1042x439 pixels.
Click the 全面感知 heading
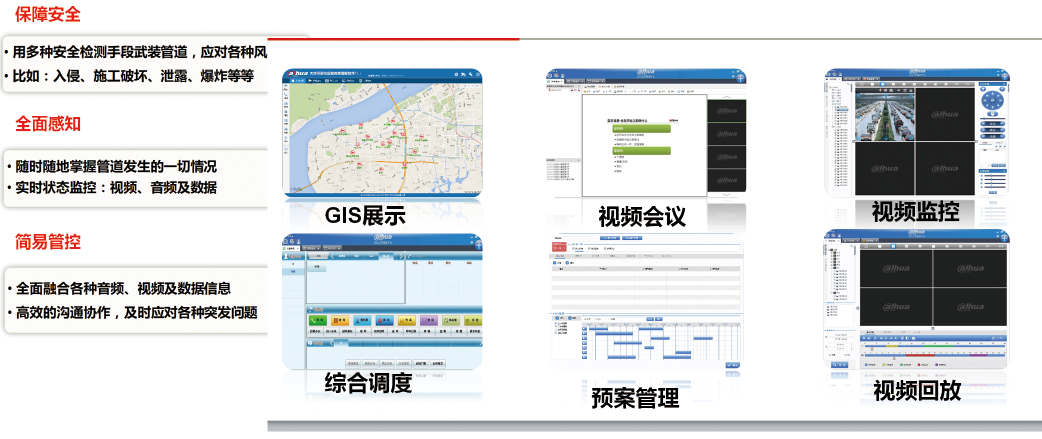point(48,124)
